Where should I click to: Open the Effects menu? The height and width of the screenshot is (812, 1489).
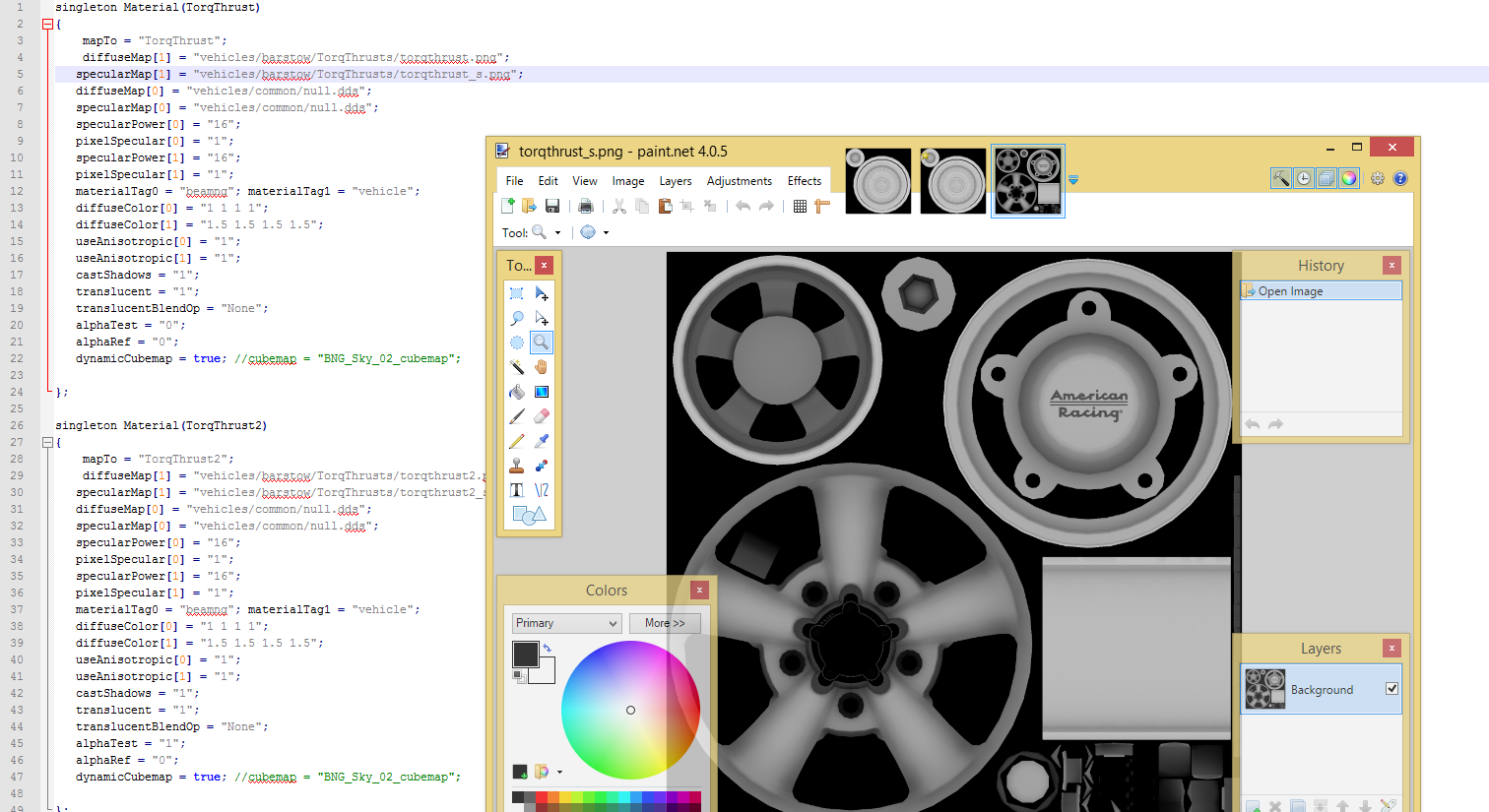pos(805,181)
